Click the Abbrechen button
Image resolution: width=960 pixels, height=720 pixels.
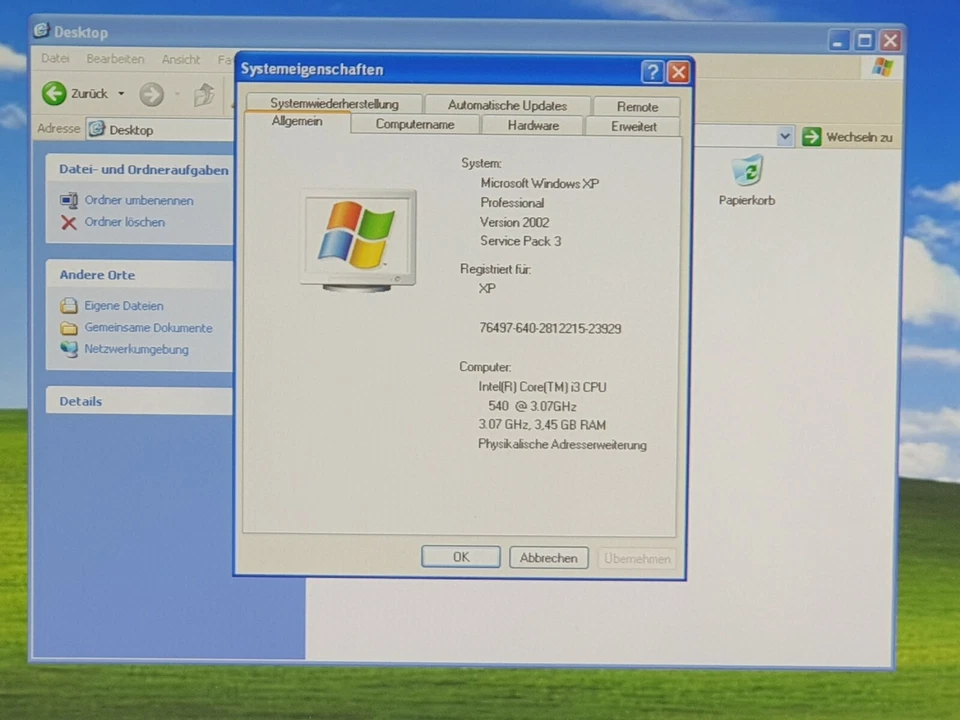coord(549,558)
